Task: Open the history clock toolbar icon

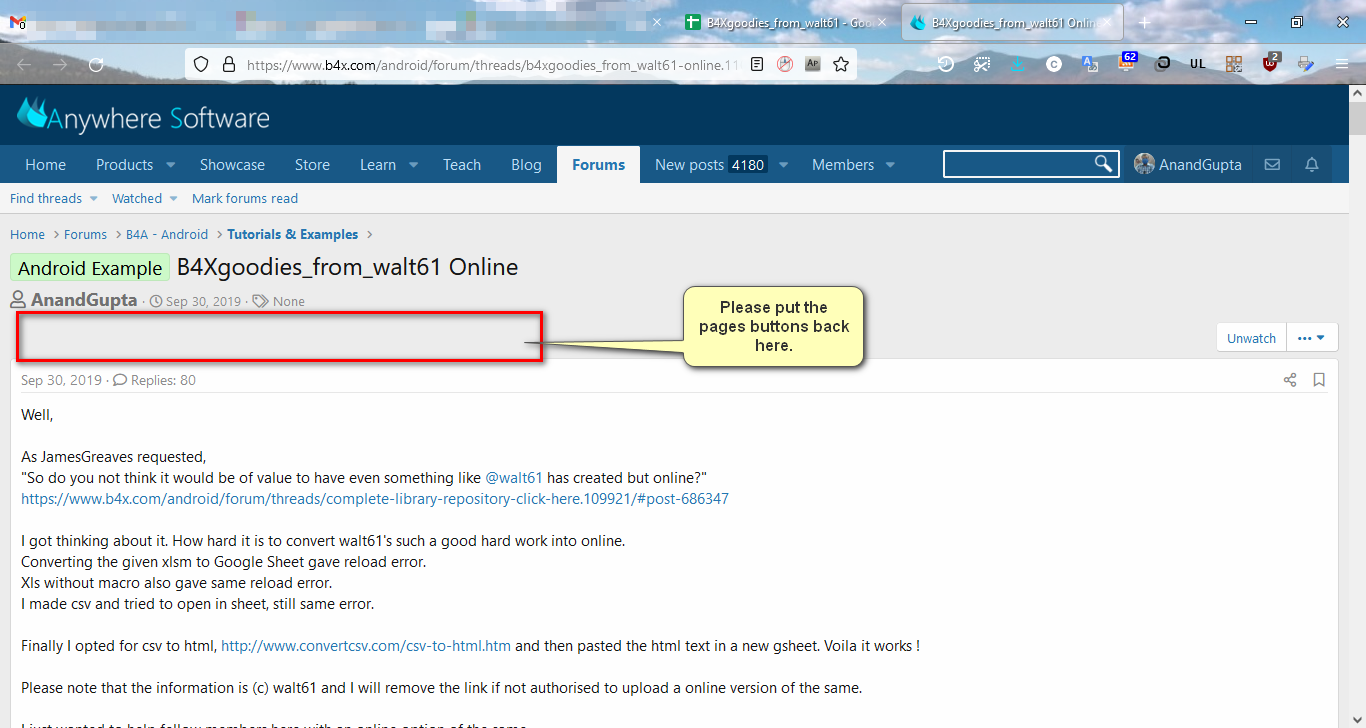Action: 945,64
